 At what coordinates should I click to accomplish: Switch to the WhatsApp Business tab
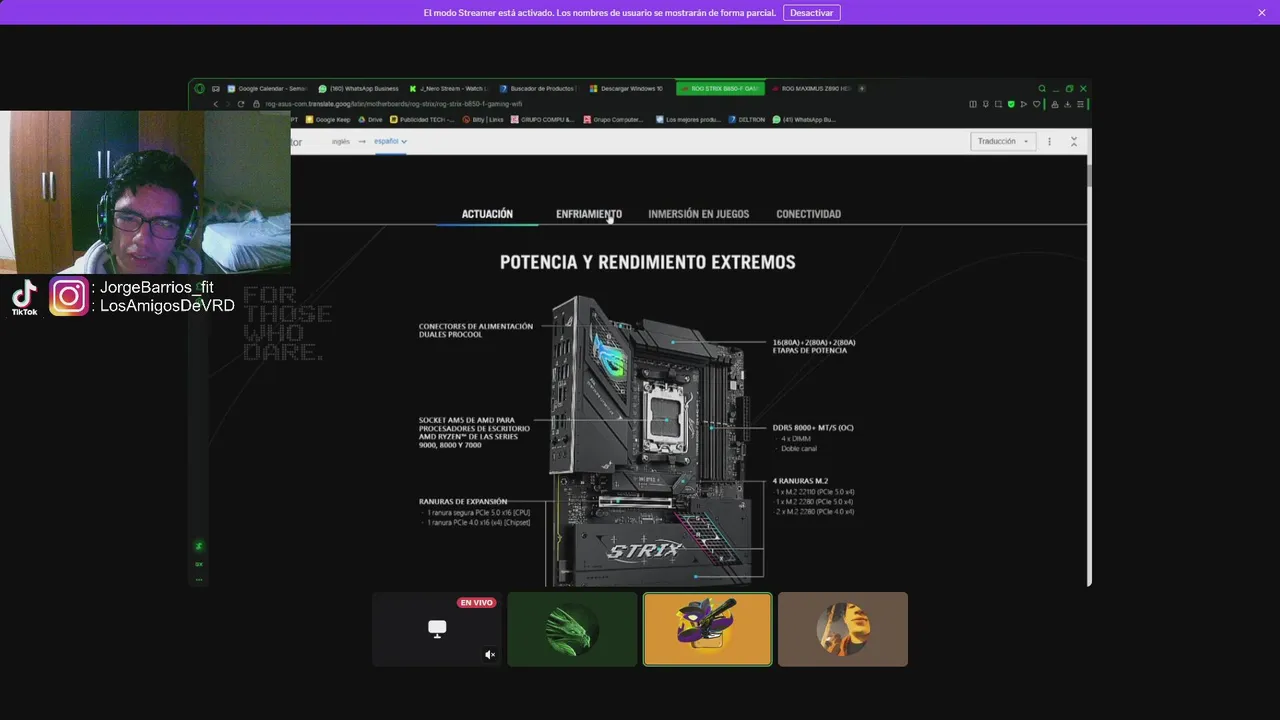358,88
